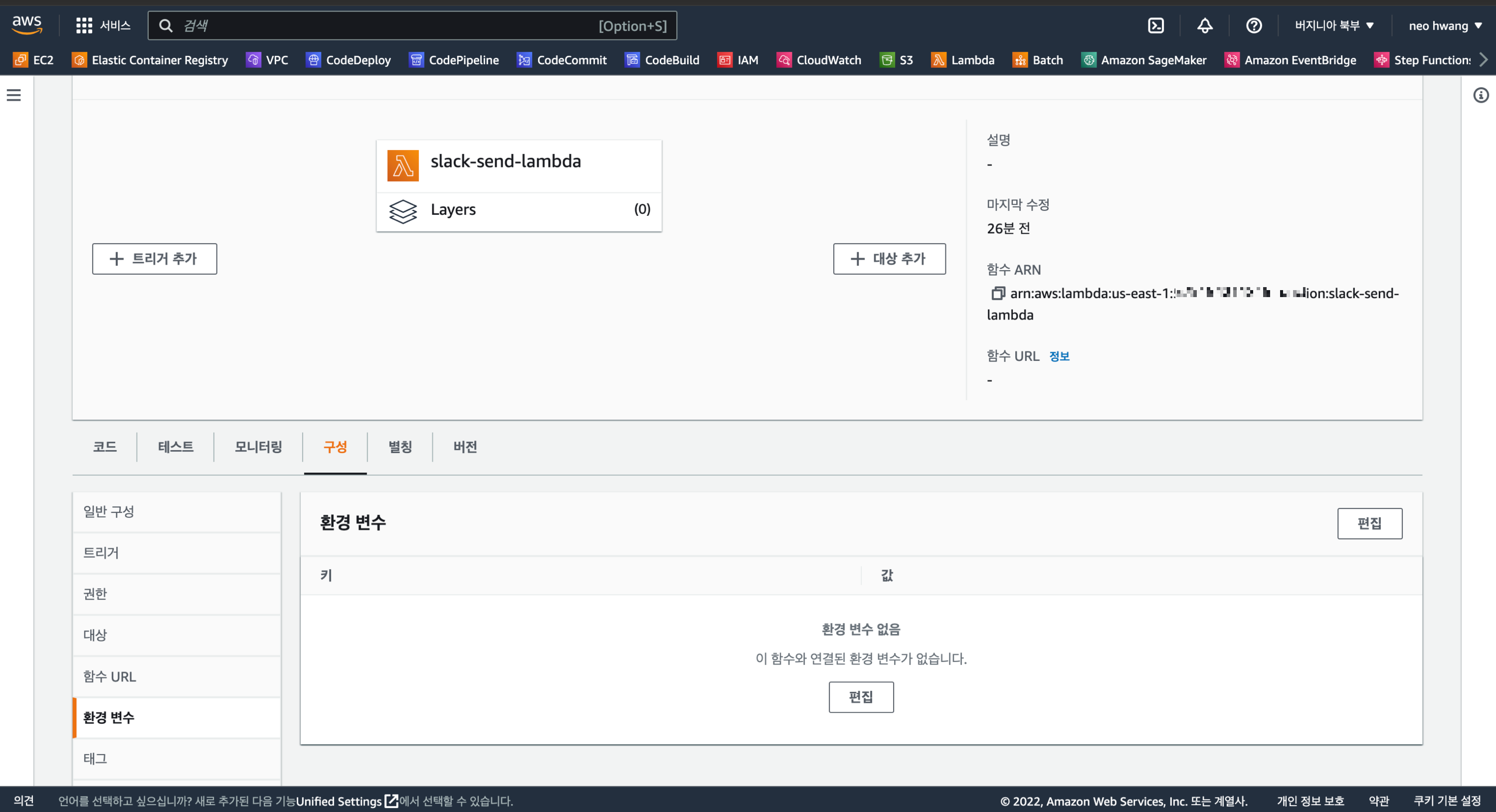Click 정보 link next to 함수 URL
Screen dimensions: 1496x812
[x=1059, y=356]
